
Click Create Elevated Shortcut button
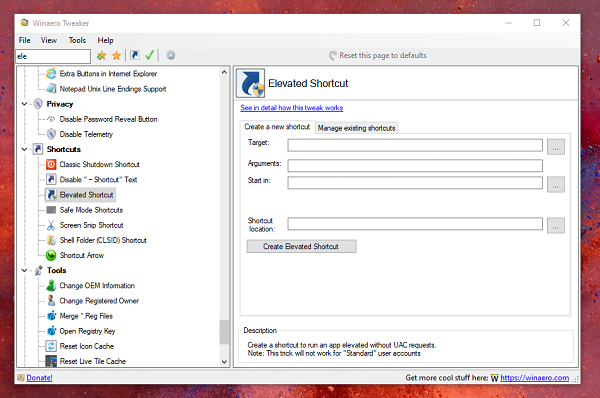[x=301, y=246]
